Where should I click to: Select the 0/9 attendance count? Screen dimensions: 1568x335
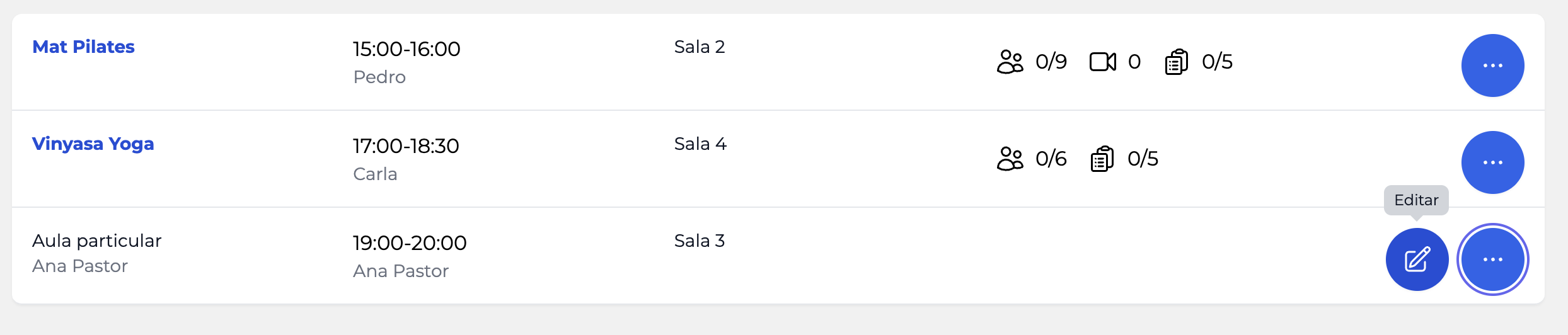tap(1051, 62)
